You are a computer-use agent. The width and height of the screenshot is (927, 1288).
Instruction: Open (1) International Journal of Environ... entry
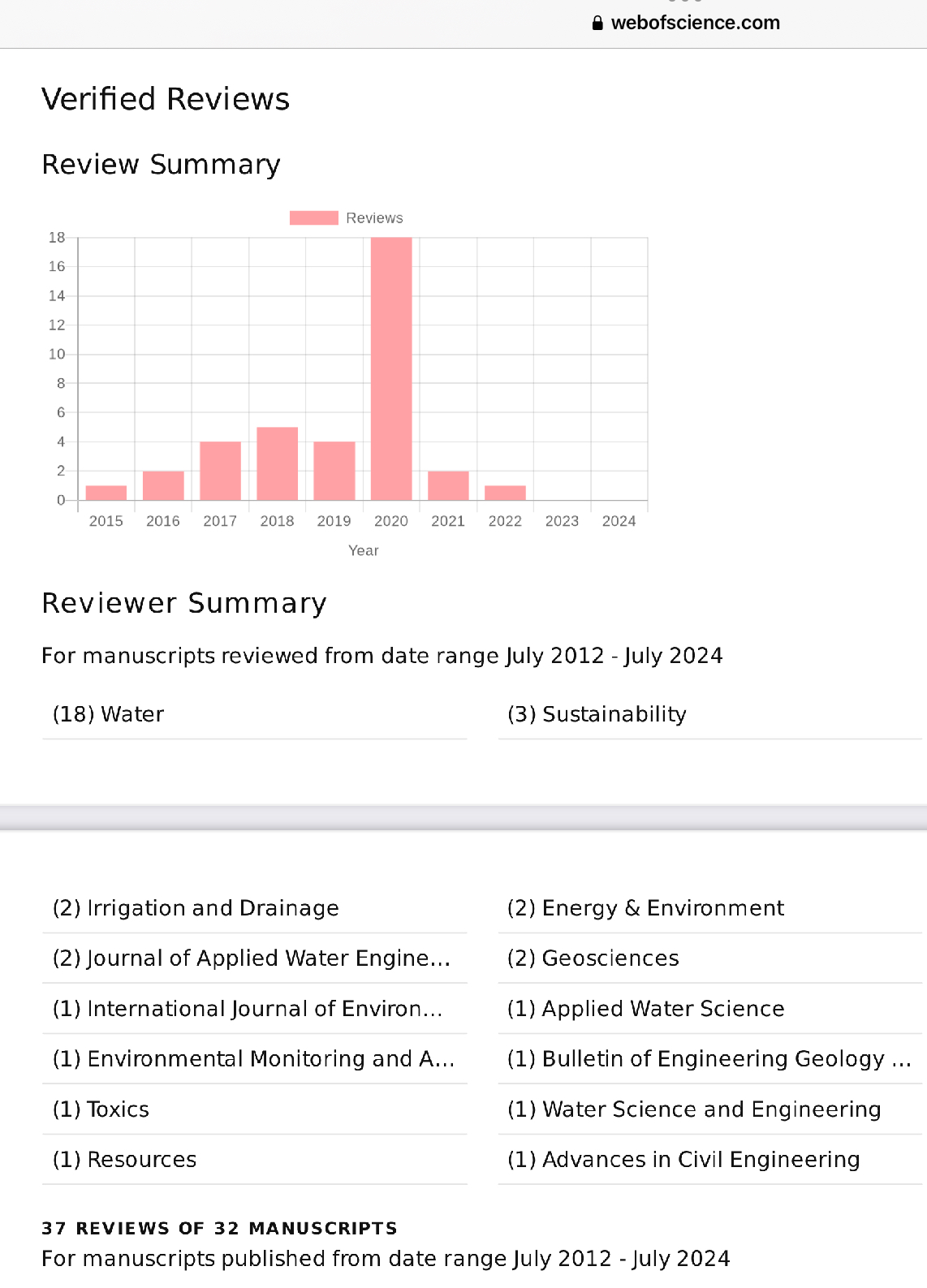pos(255,1009)
